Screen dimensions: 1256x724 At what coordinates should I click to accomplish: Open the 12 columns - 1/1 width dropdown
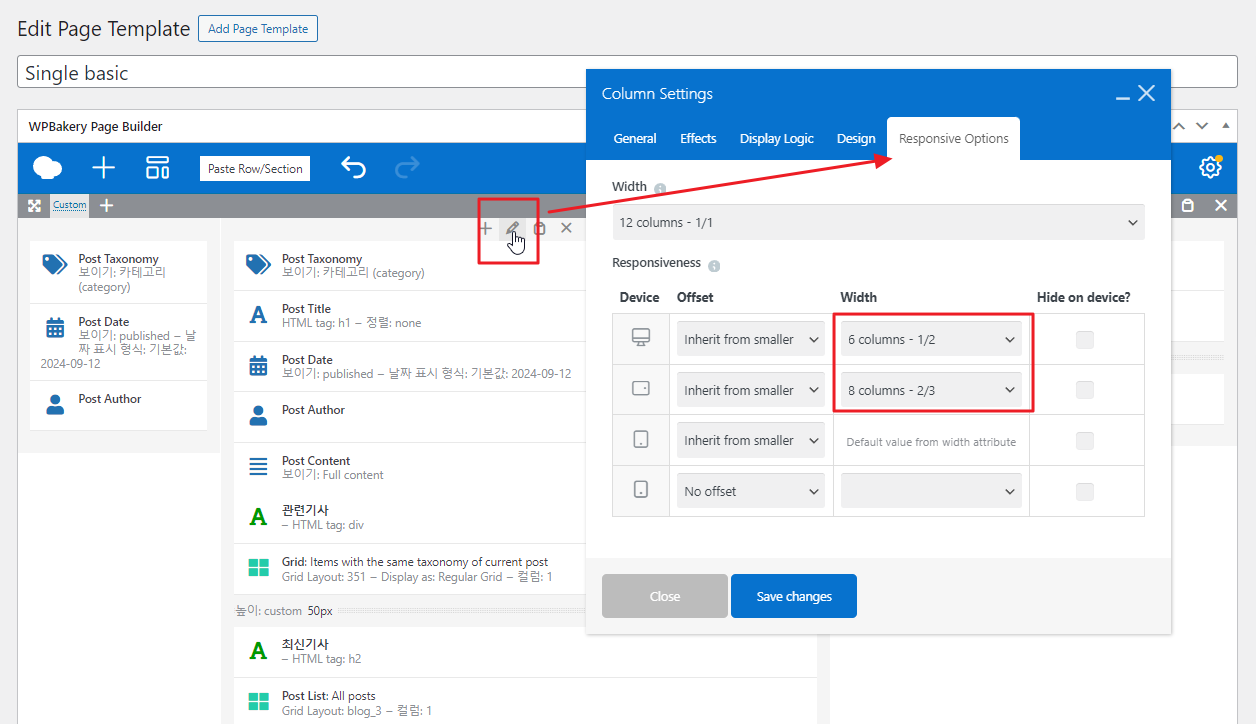878,222
